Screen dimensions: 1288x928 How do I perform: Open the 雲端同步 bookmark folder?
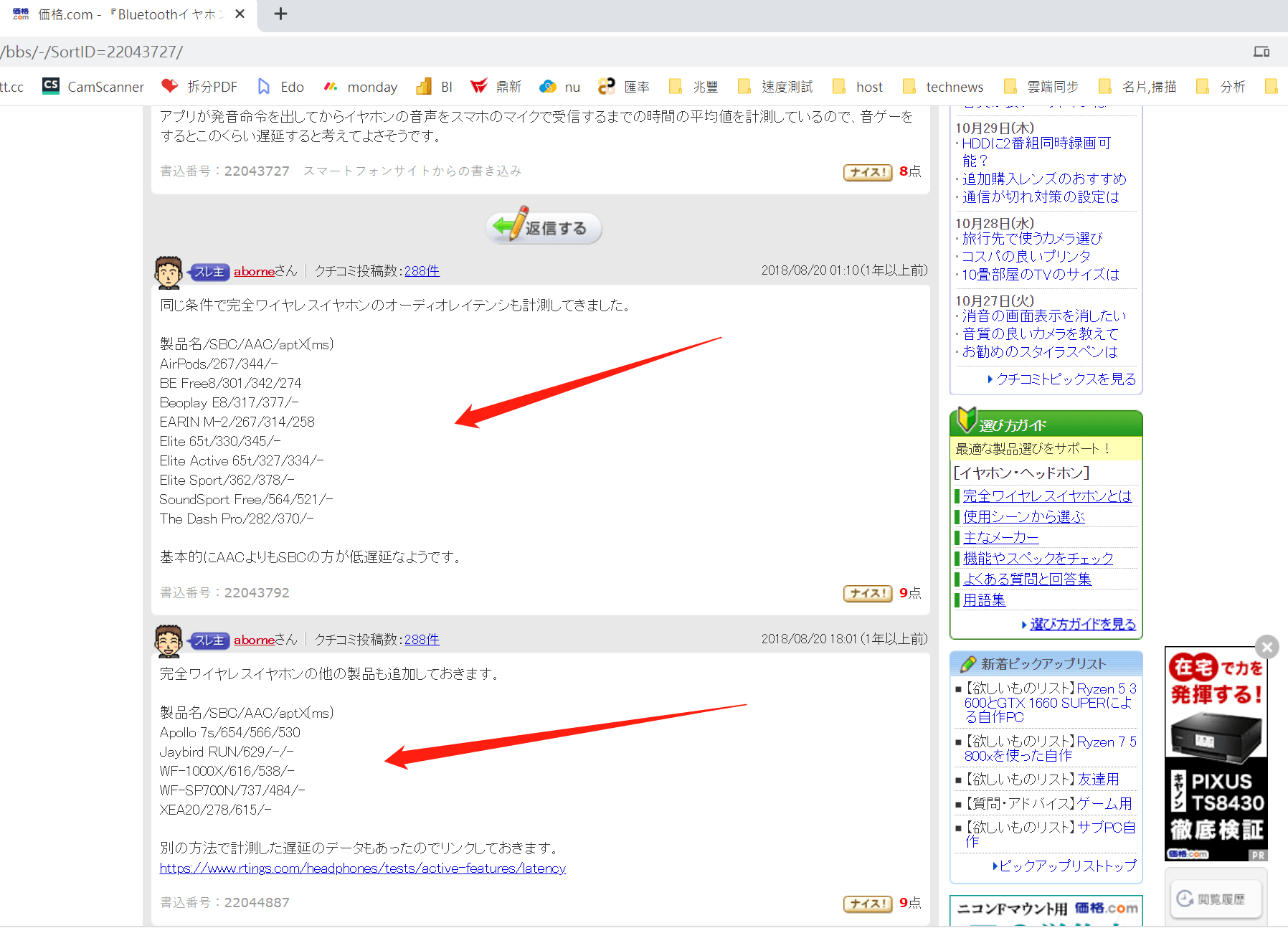click(x=1041, y=87)
